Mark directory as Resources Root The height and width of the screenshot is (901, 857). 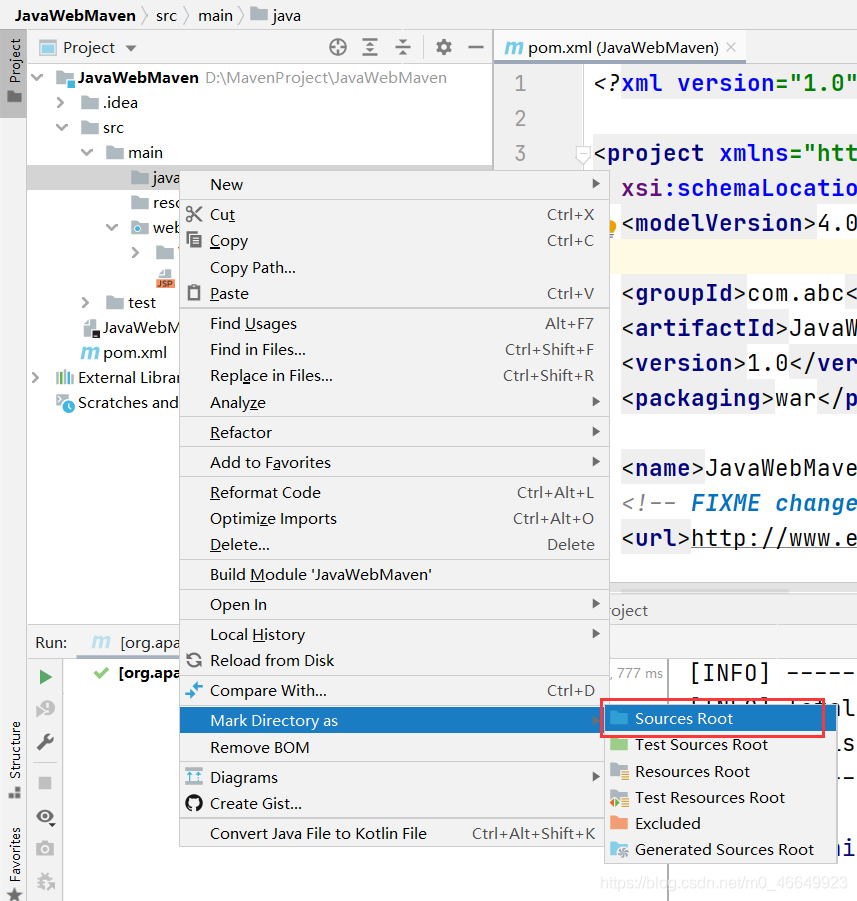click(720, 772)
